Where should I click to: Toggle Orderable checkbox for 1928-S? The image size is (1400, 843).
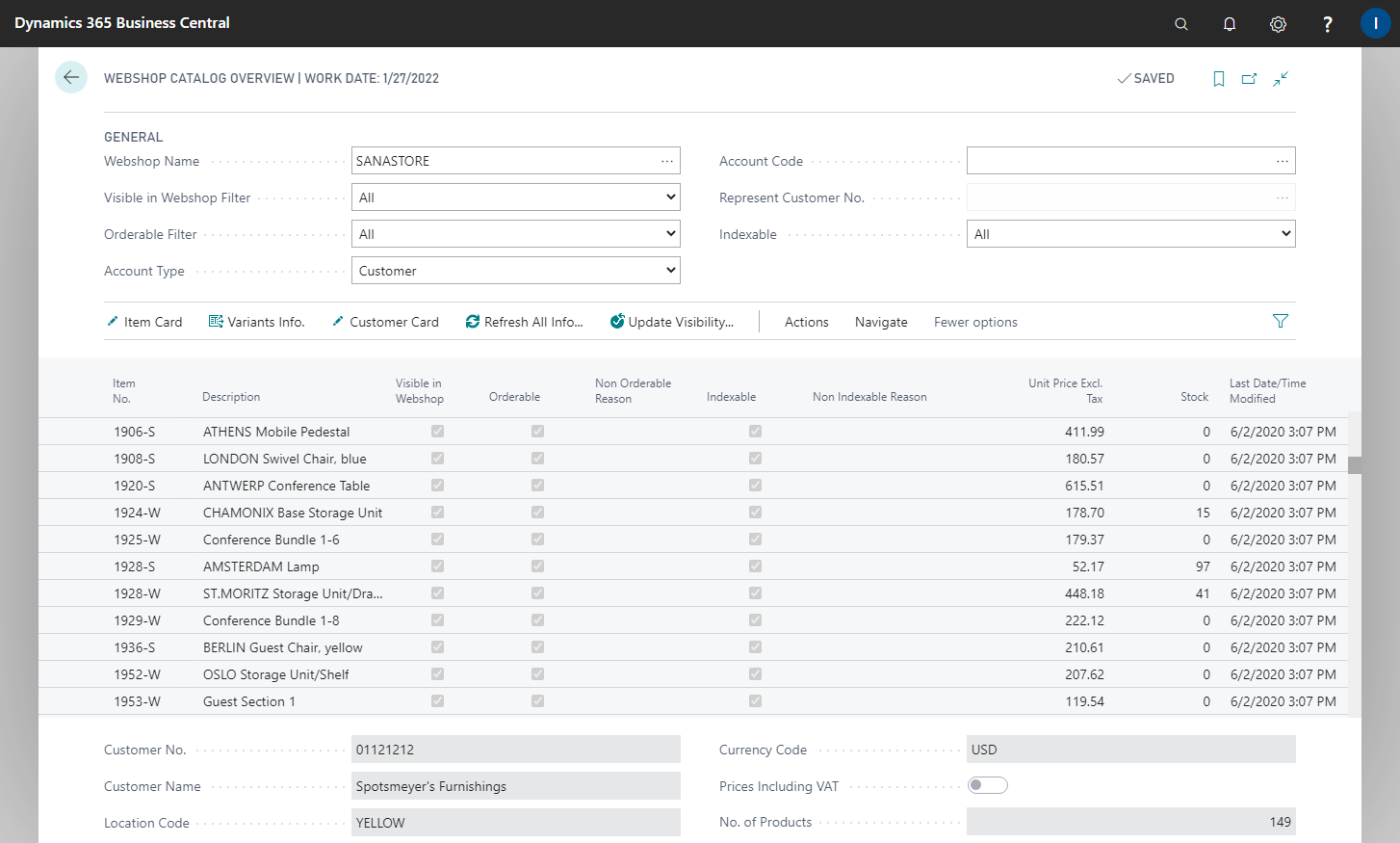pyautogui.click(x=537, y=566)
